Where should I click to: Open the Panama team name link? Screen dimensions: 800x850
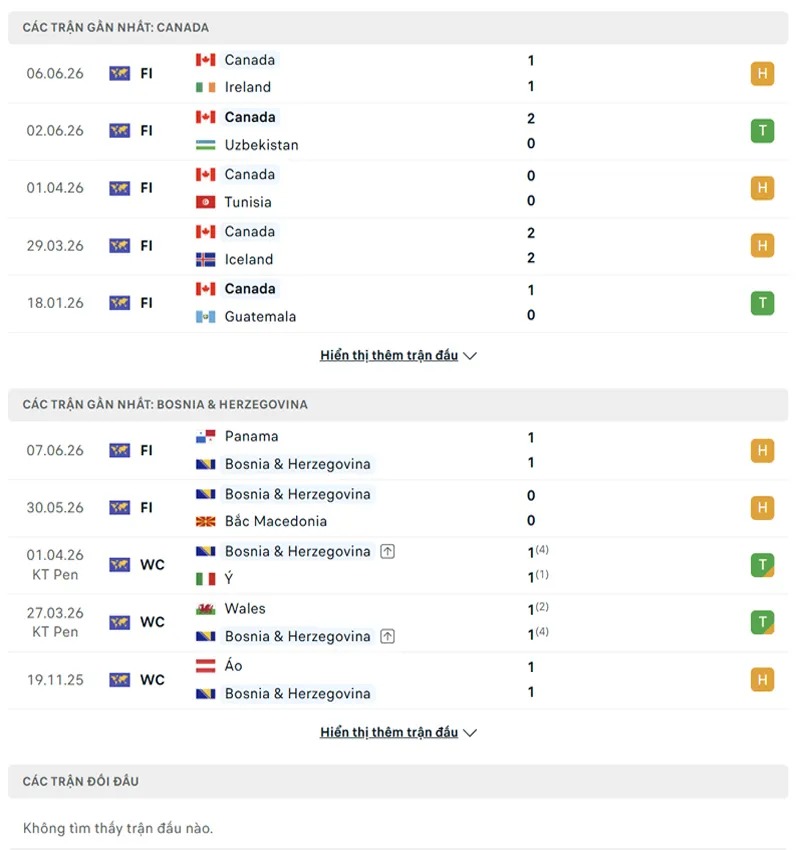(251, 436)
